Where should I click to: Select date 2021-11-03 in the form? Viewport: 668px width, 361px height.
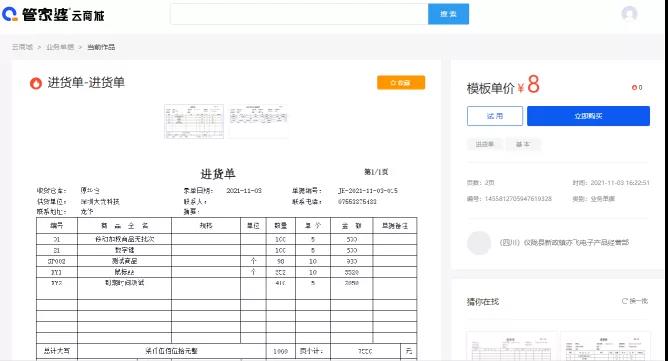pyautogui.click(x=244, y=191)
